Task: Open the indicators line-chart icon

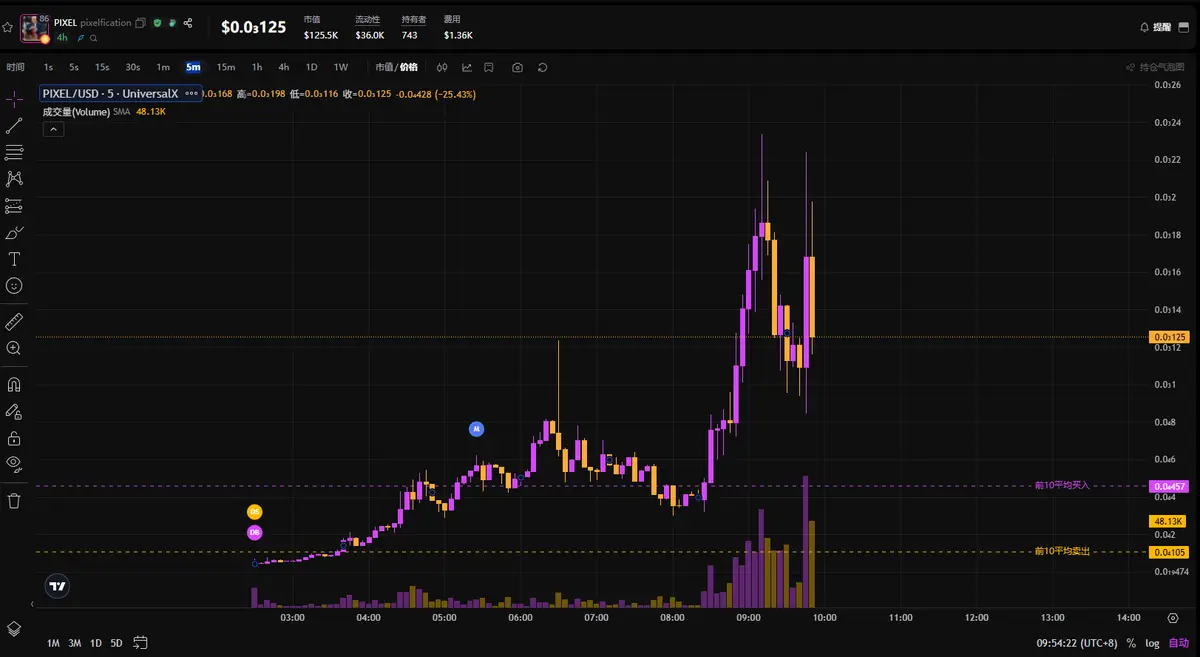Action: pos(467,67)
